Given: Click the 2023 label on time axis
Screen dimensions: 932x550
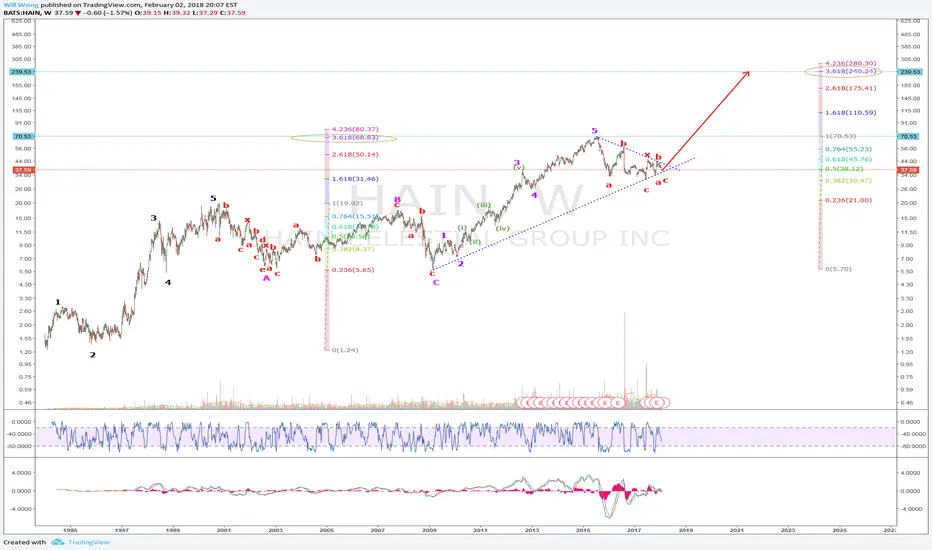Looking at the screenshot, I should point(788,530).
